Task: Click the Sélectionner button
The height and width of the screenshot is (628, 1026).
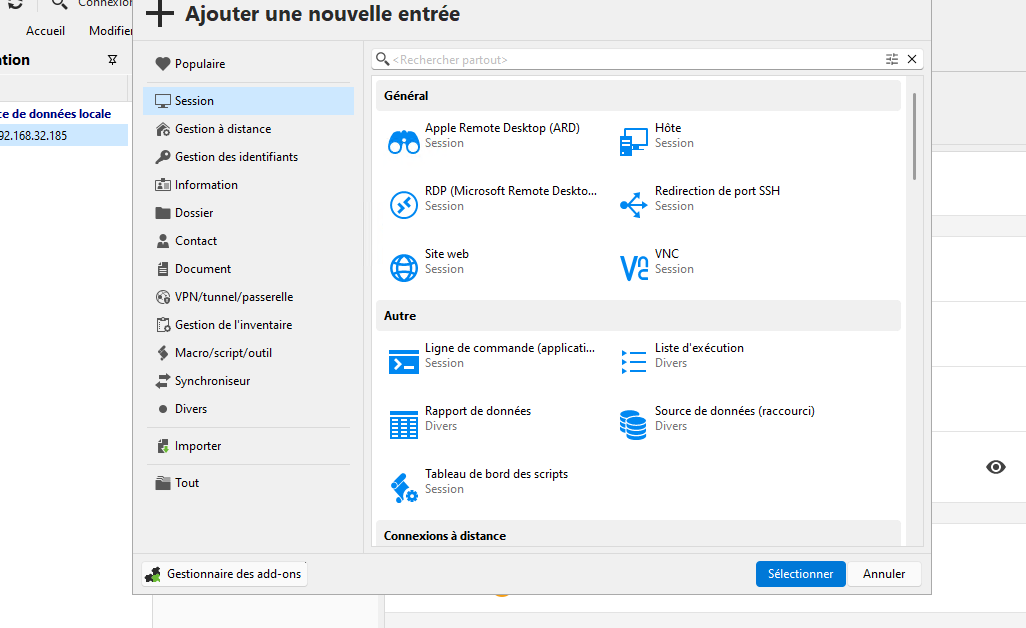Action: (x=800, y=574)
